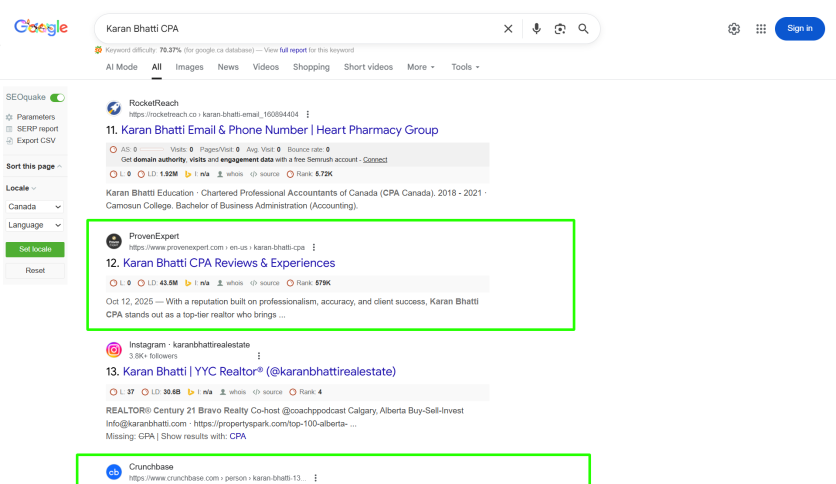Image resolution: width=836 pixels, height=484 pixels.
Task: Open more options for RocketReach result
Action: point(308,114)
